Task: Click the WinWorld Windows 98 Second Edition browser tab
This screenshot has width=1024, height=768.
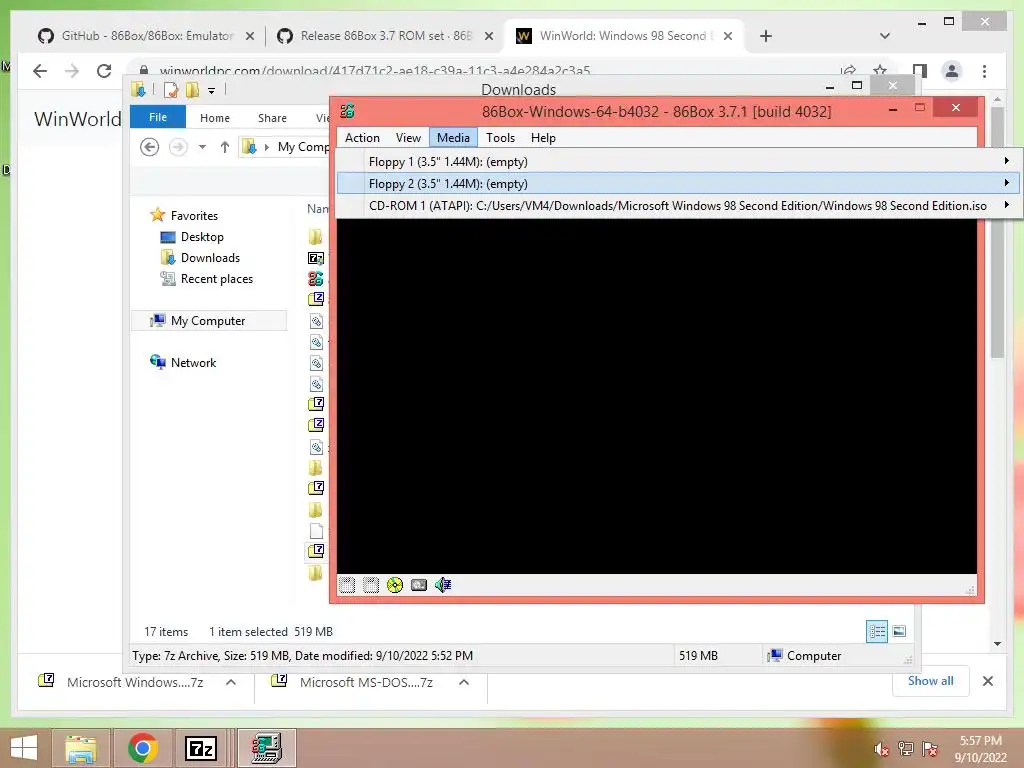Action: pyautogui.click(x=623, y=35)
